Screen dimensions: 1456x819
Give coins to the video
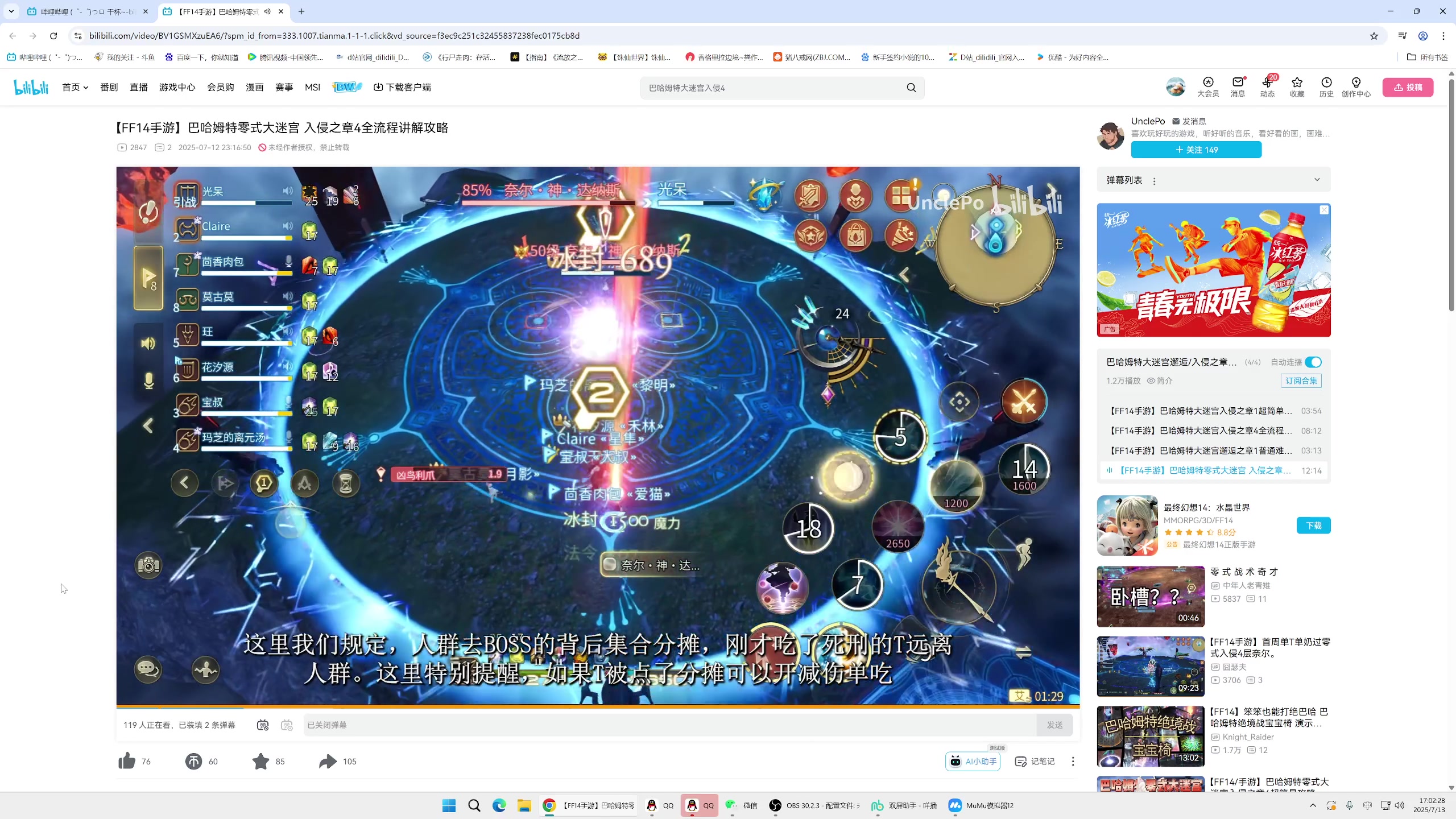pos(193,761)
